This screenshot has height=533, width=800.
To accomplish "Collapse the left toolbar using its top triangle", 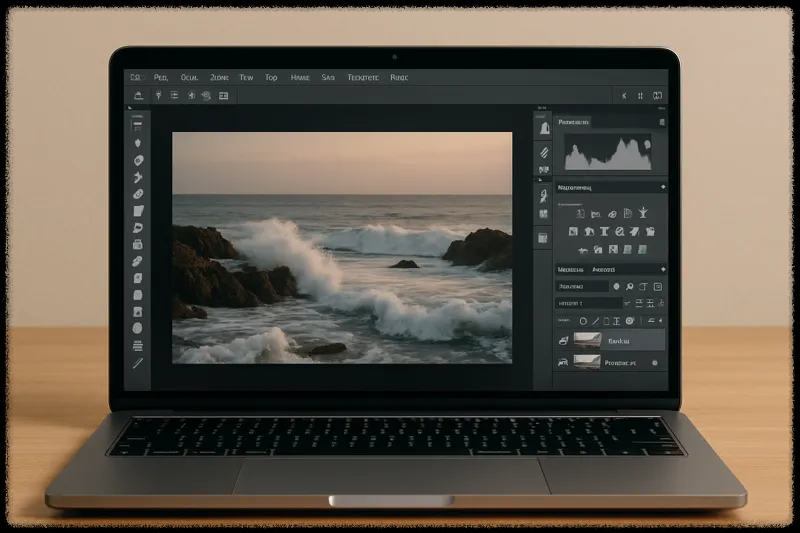I will (x=130, y=108).
